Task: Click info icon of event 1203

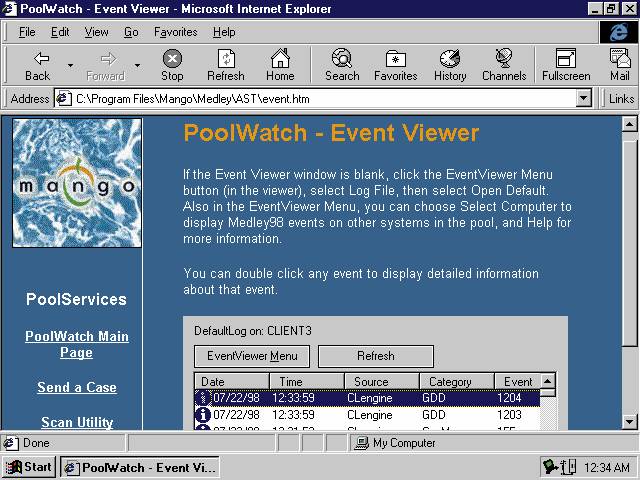Action: 203,415
